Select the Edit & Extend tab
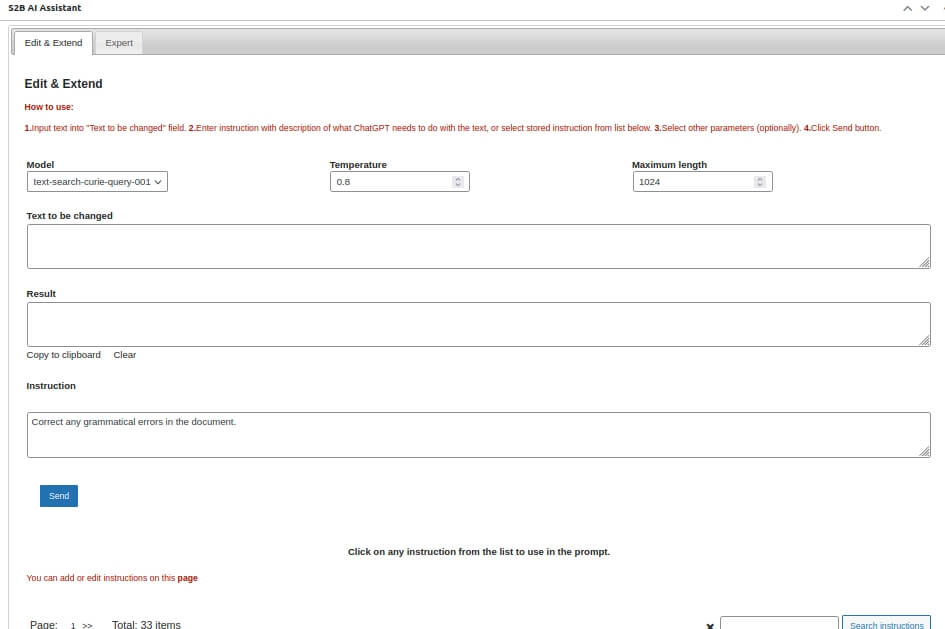945x629 pixels. pos(53,43)
